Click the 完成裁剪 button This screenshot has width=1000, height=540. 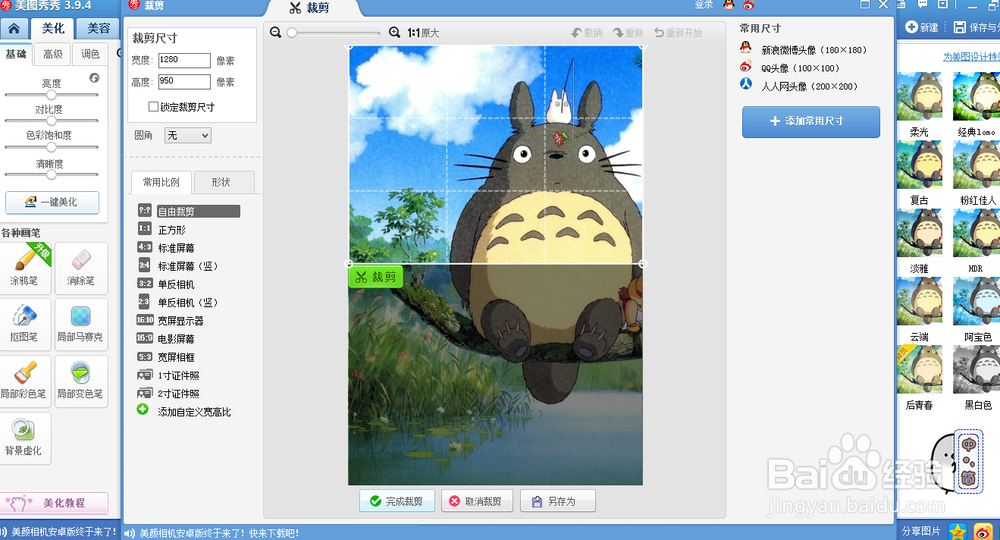397,501
